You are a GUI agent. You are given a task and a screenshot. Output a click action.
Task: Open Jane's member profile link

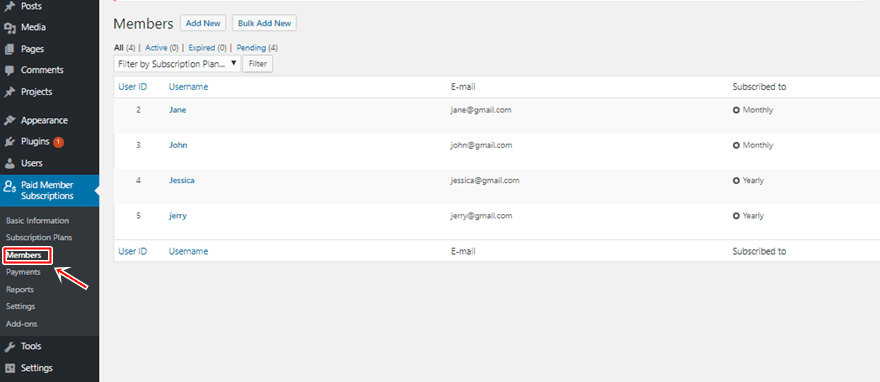[177, 111]
